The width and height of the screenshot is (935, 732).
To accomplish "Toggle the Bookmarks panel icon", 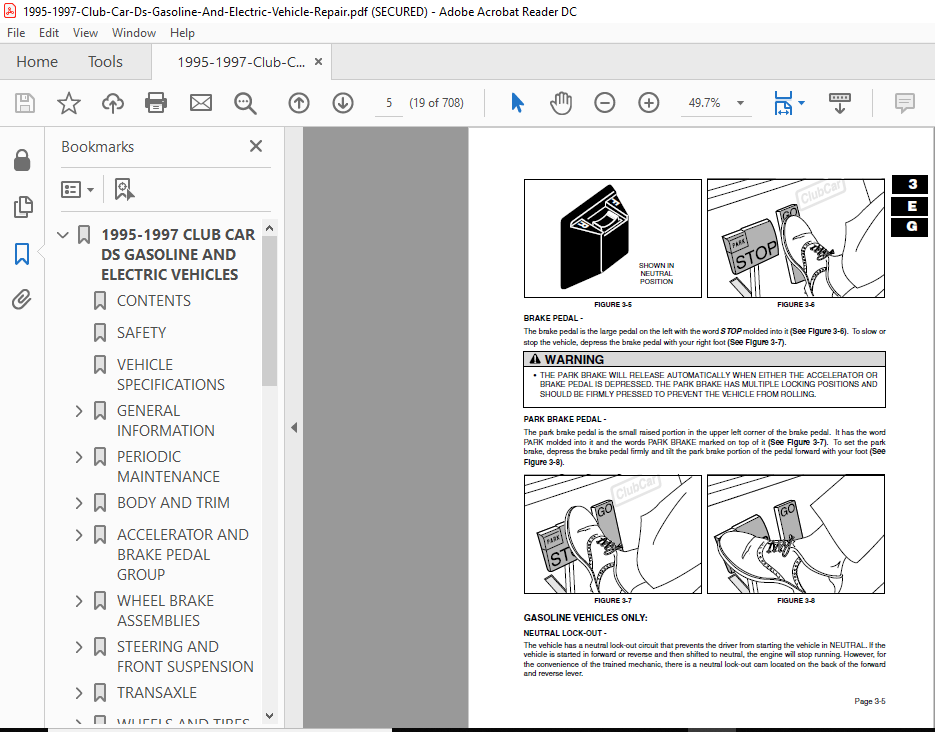I will (x=22, y=253).
